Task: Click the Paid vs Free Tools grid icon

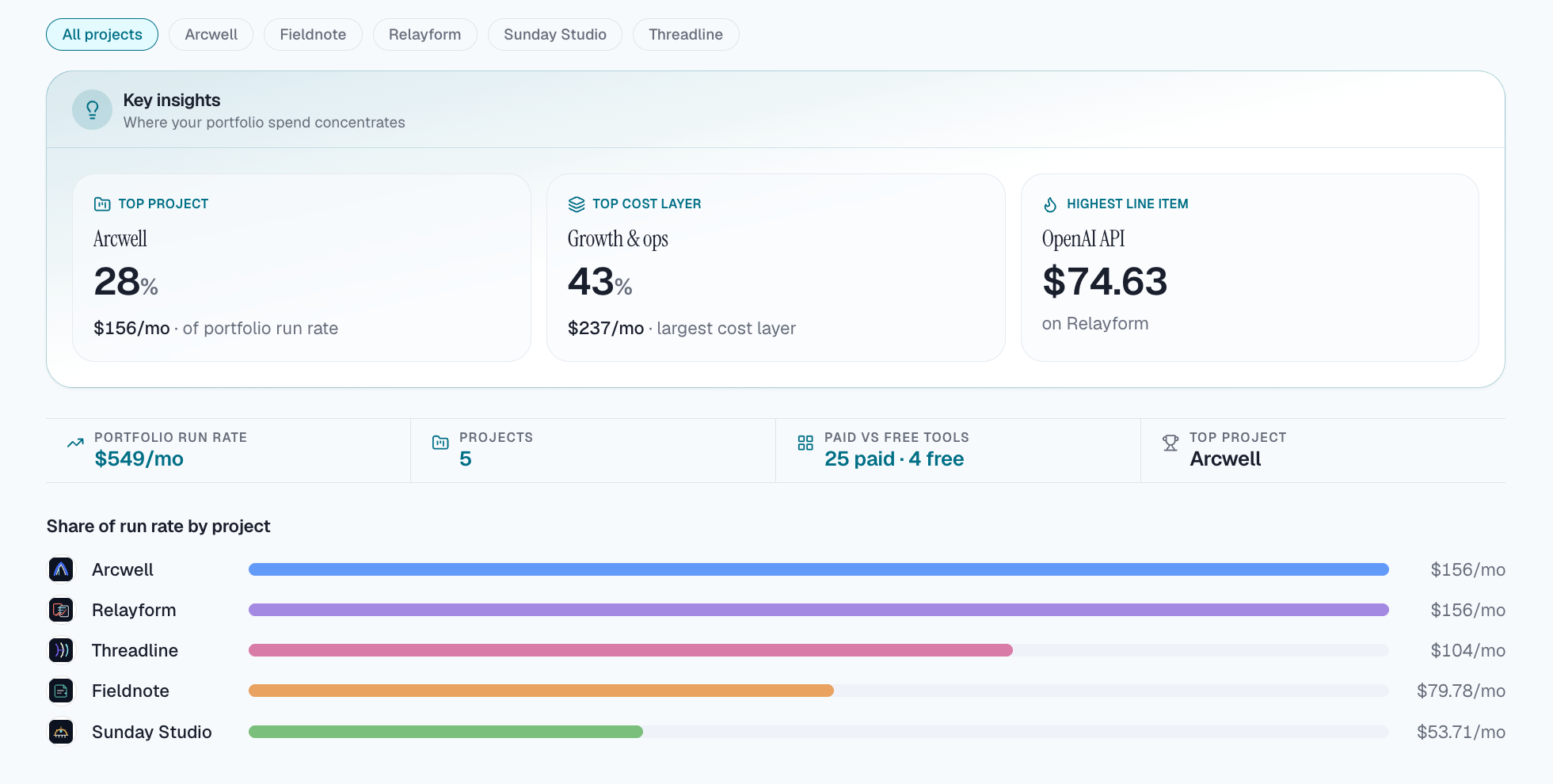Action: [x=805, y=443]
